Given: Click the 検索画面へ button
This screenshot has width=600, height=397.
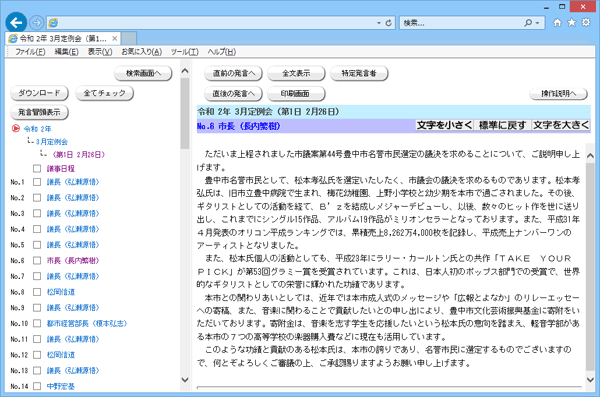Looking at the screenshot, I should click(143, 73).
